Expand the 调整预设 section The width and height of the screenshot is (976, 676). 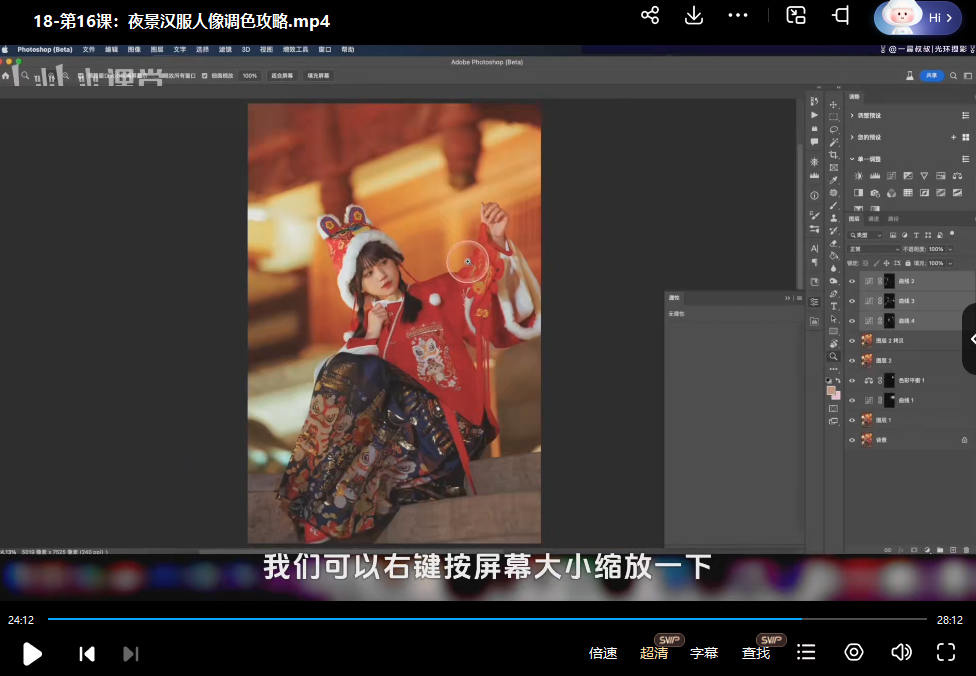click(852, 115)
